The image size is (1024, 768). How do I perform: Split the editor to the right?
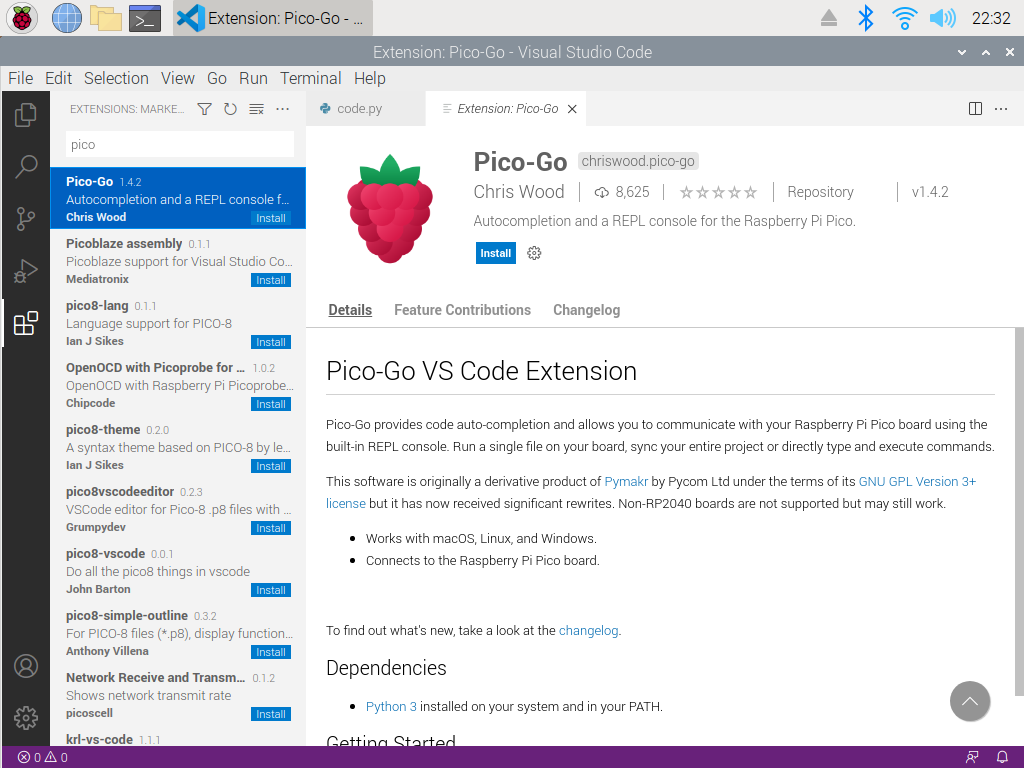point(975,108)
